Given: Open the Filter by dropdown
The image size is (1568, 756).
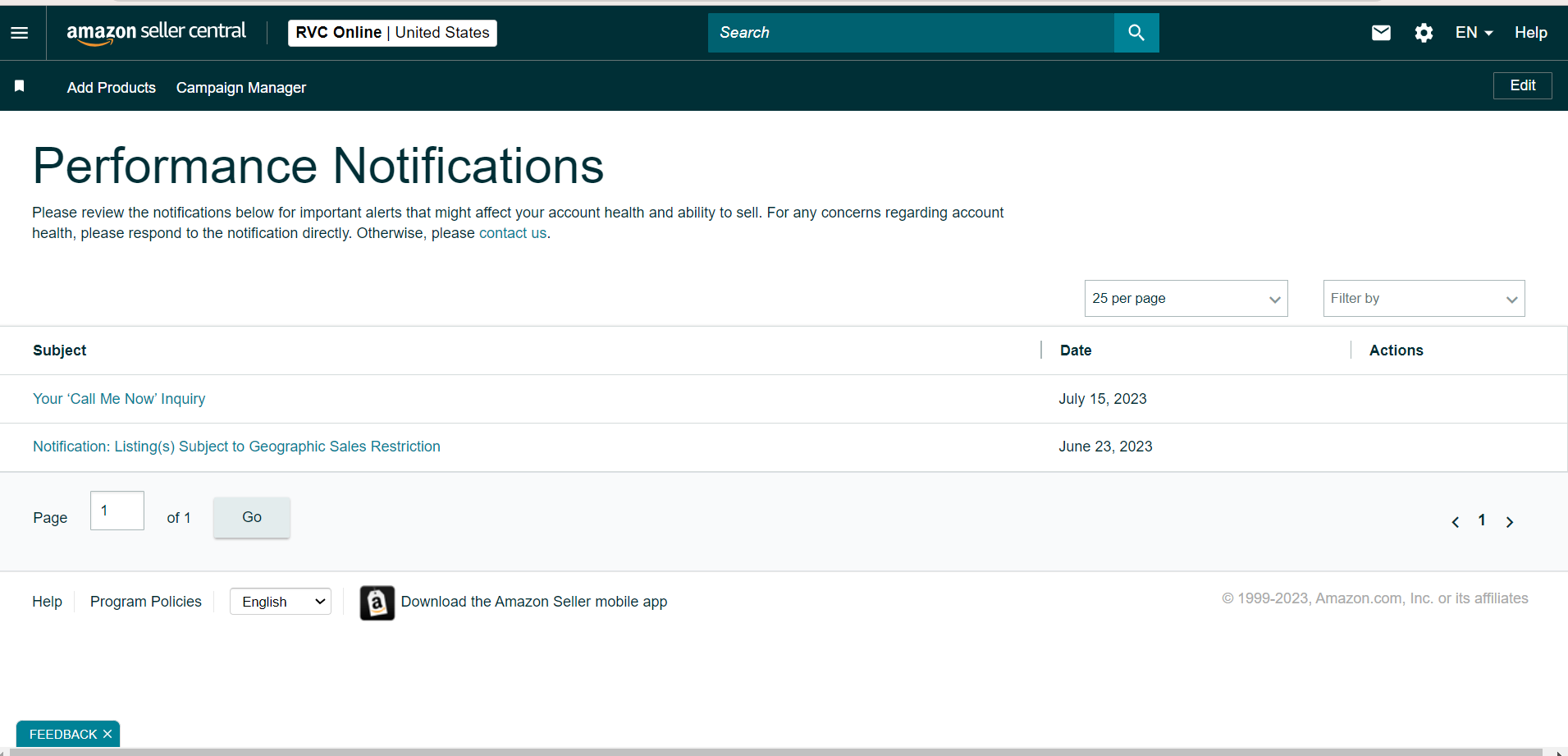Looking at the screenshot, I should click(1424, 299).
